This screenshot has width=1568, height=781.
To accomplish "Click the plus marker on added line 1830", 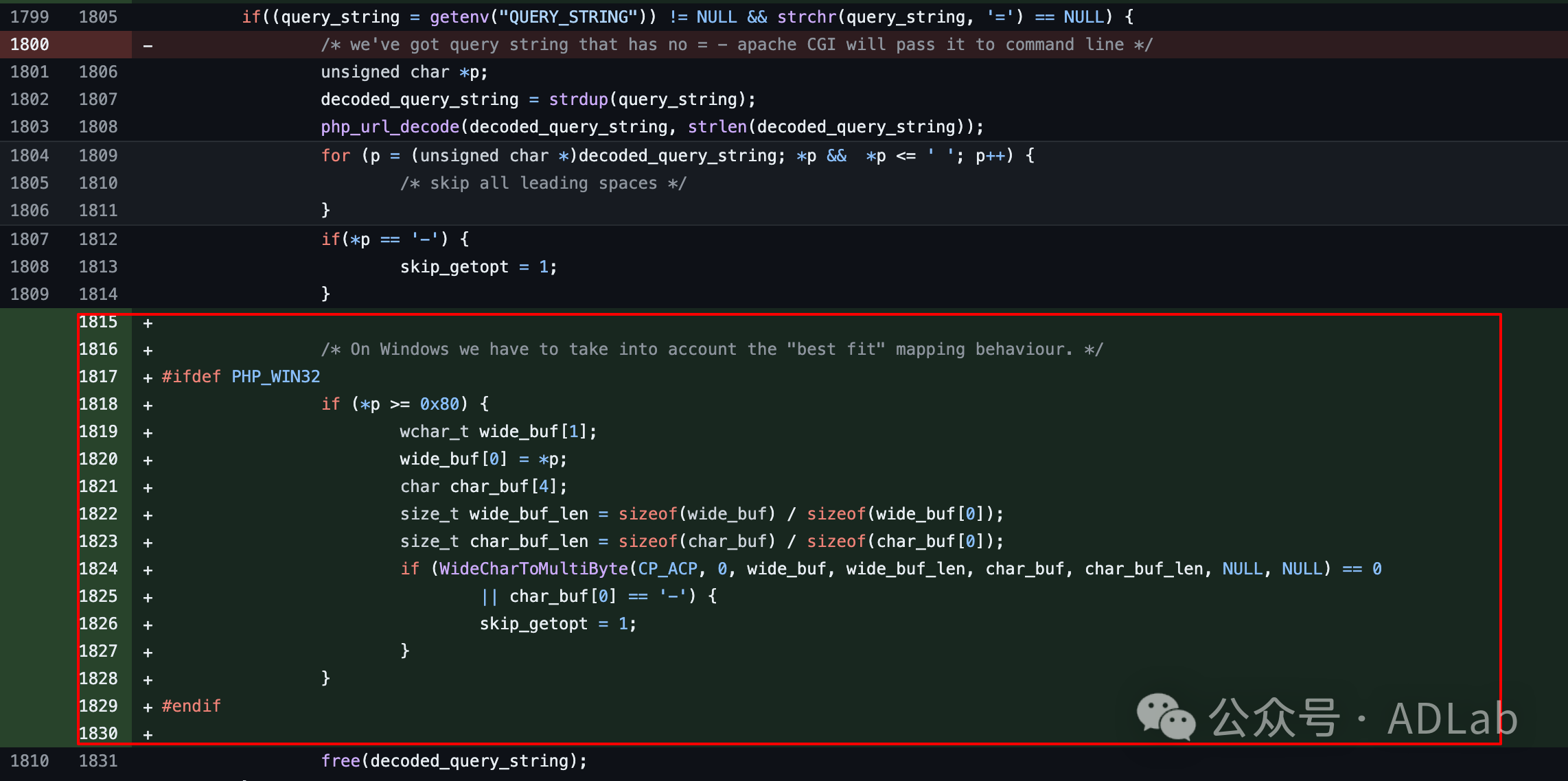I will point(148,734).
